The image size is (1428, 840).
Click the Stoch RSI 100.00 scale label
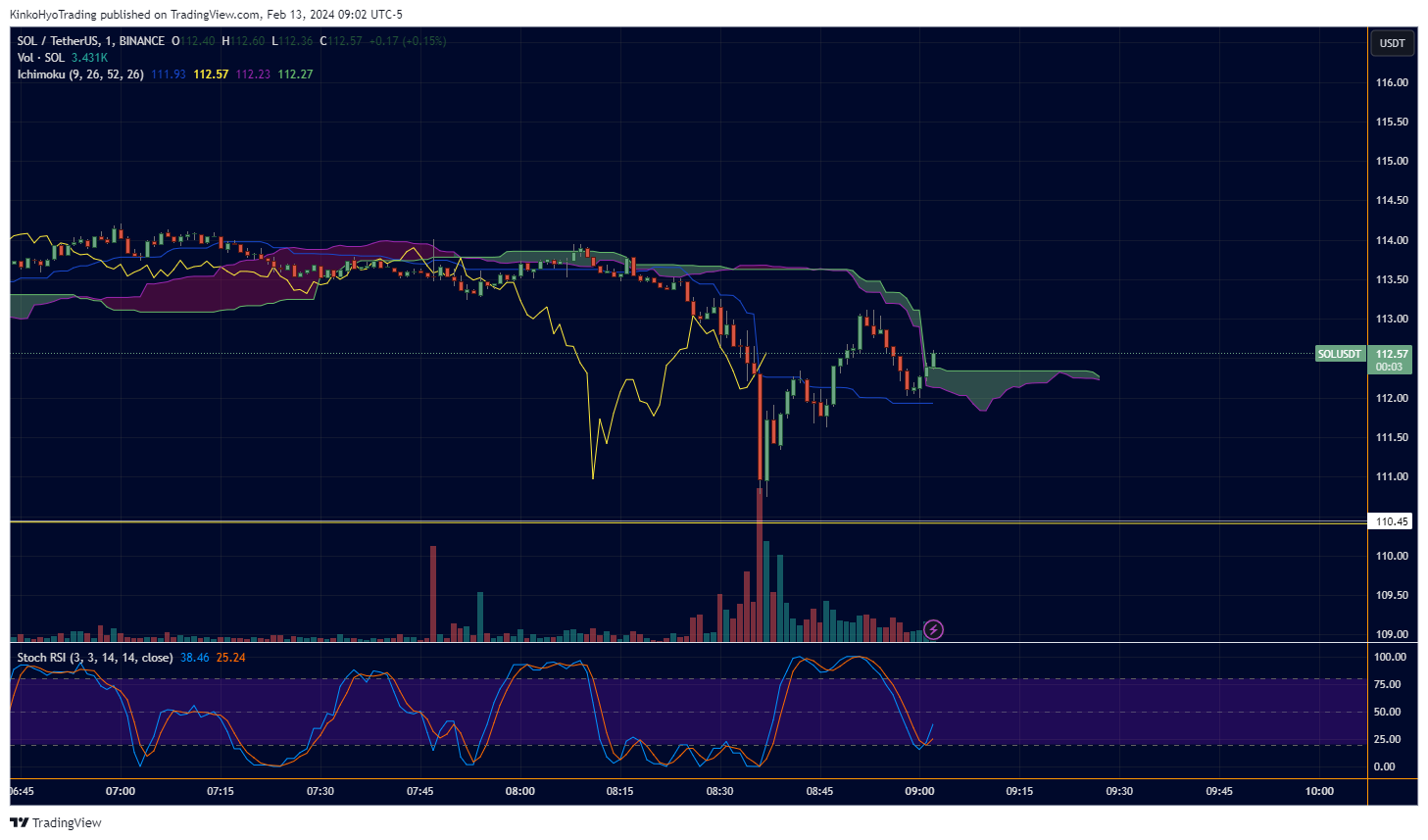tap(1390, 657)
